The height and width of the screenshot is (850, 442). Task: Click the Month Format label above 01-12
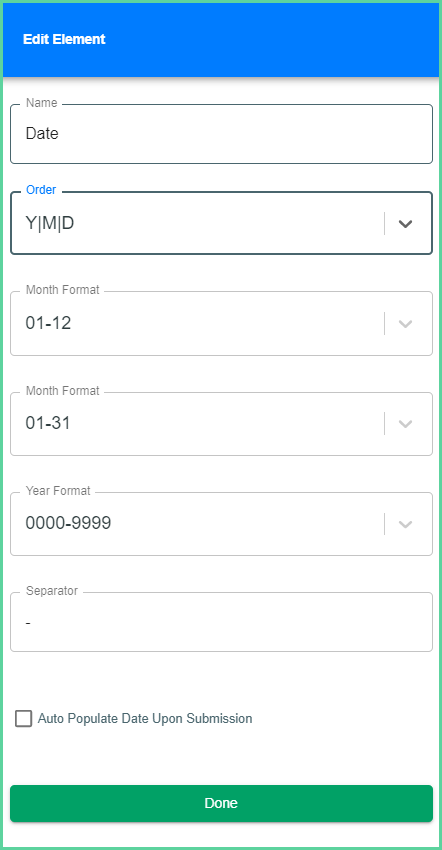[63, 290]
